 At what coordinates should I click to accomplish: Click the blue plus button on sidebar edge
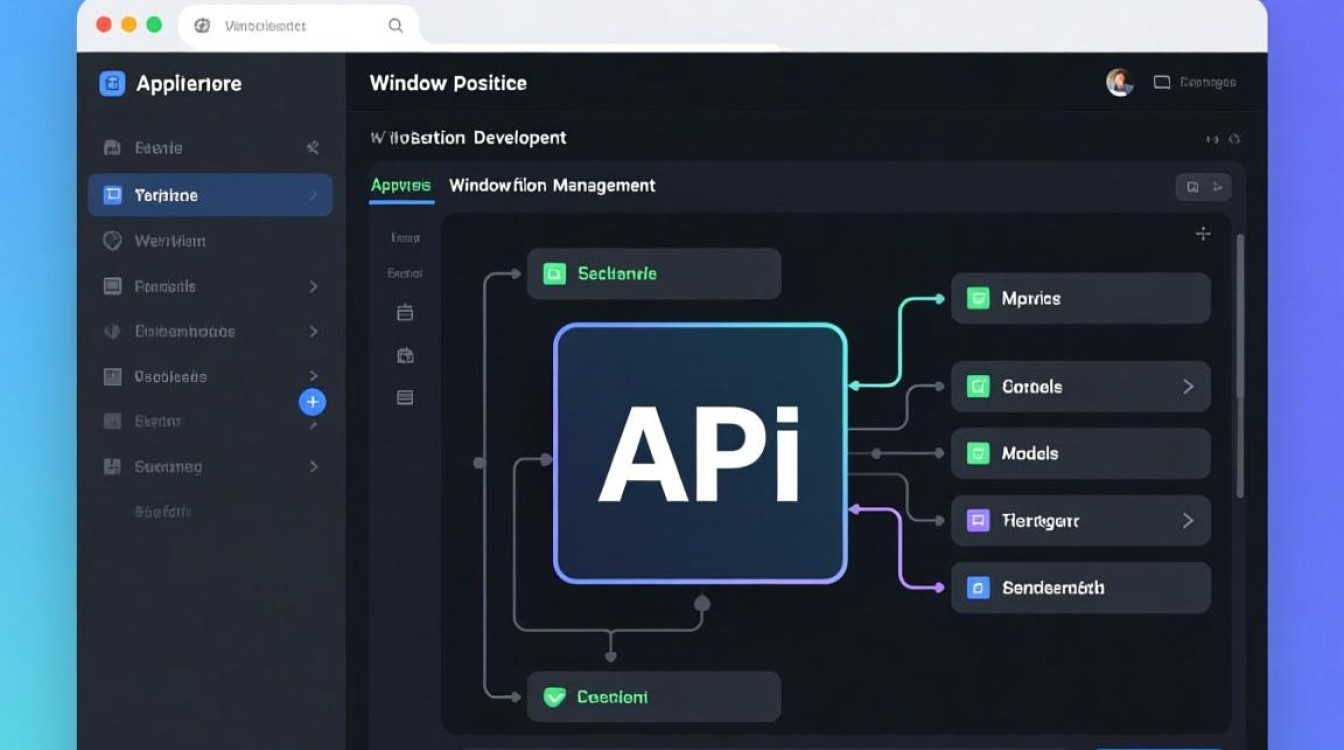(312, 402)
